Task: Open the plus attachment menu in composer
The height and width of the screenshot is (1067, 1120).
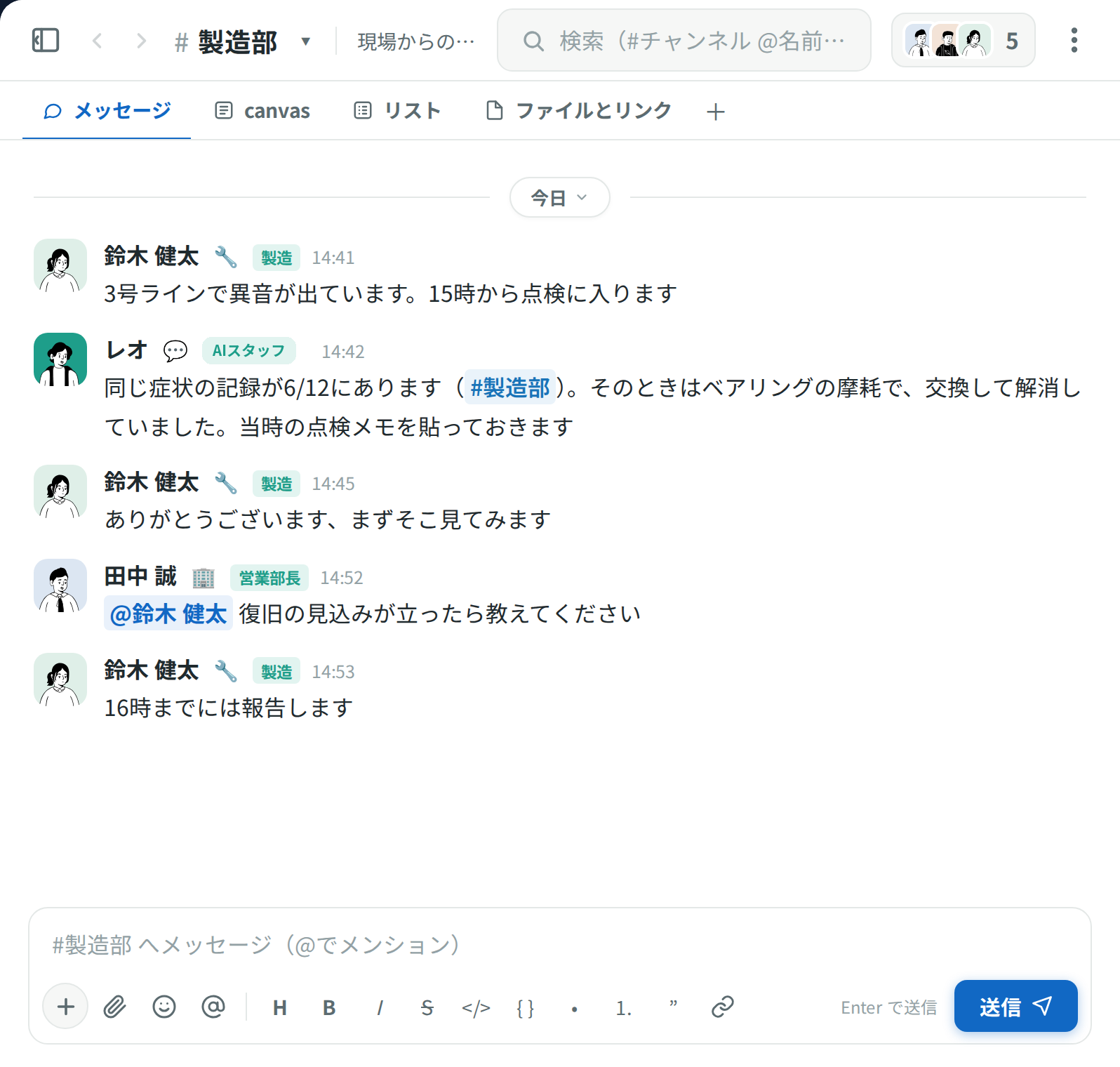Action: (65, 1007)
